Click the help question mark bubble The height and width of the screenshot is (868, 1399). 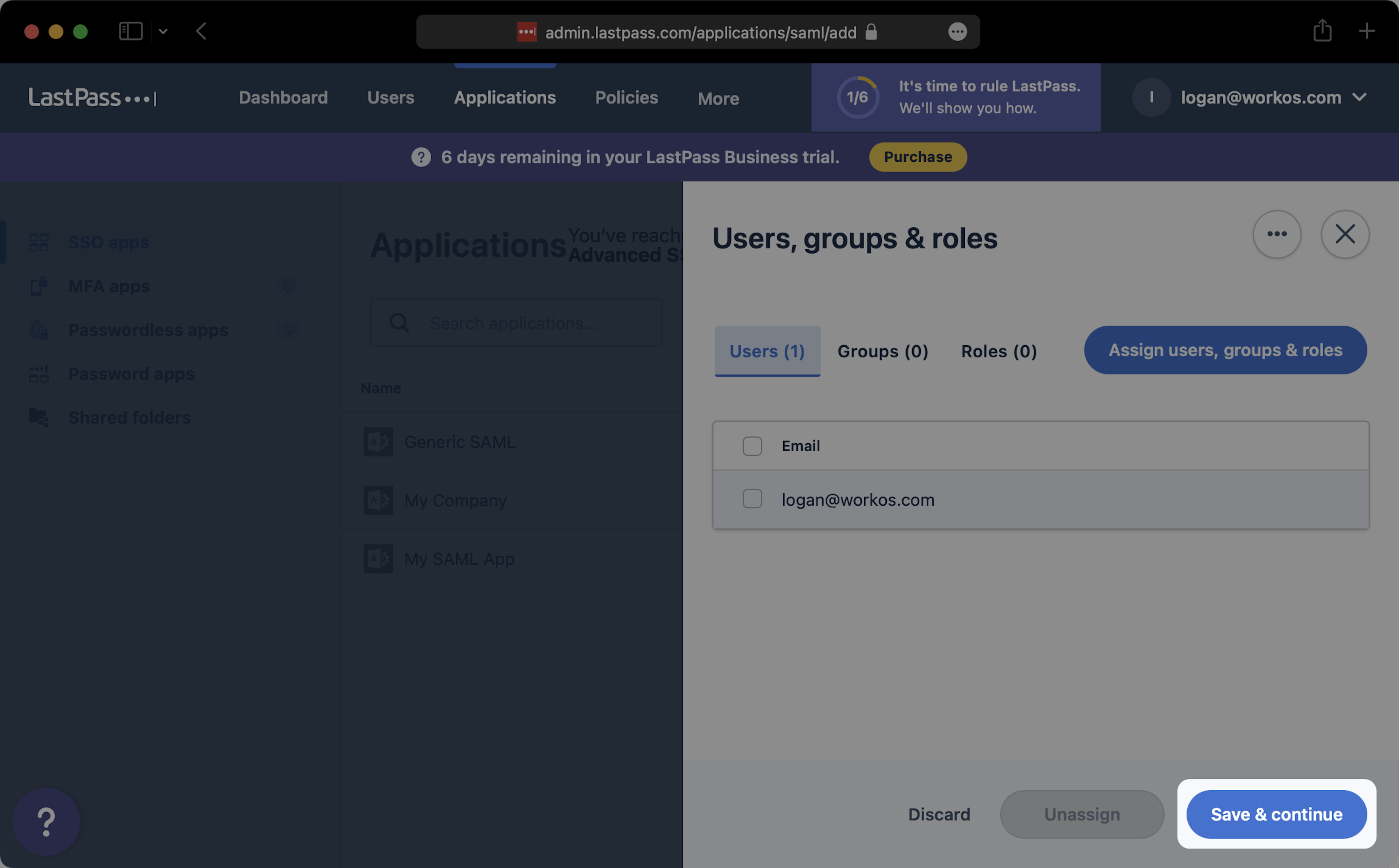coord(46,821)
